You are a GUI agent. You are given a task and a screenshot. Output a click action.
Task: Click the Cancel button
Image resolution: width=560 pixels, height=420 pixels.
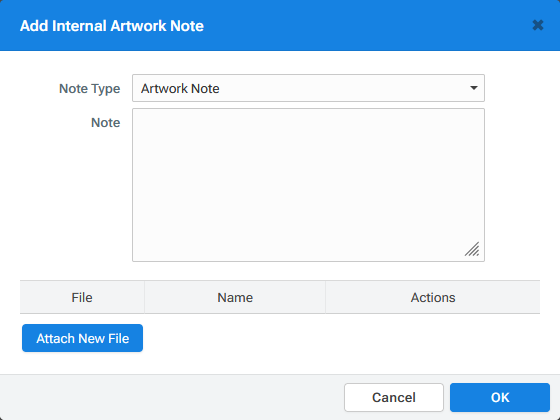coord(394,397)
